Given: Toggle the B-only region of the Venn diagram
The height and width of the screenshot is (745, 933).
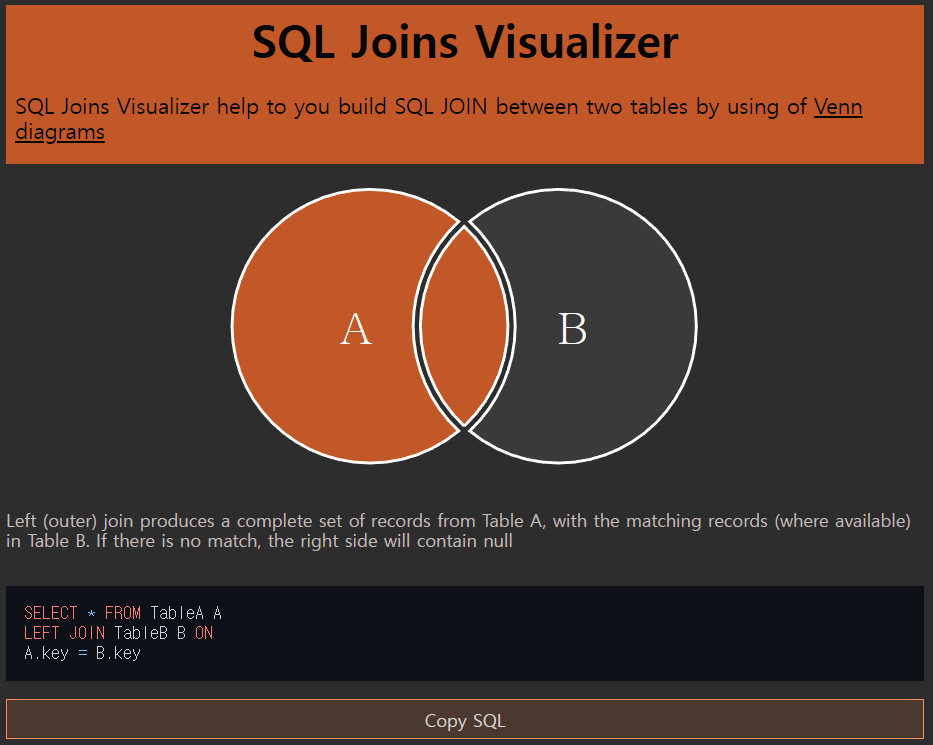Looking at the screenshot, I should click(x=607, y=325).
